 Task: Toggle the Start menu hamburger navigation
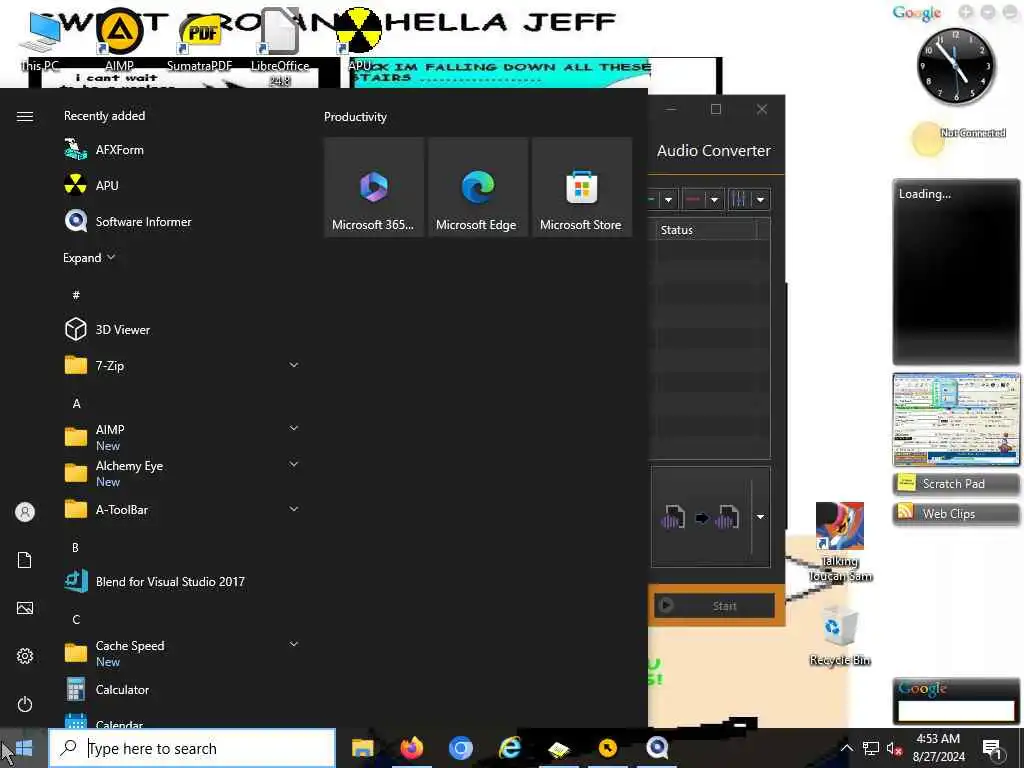pyautogui.click(x=25, y=116)
